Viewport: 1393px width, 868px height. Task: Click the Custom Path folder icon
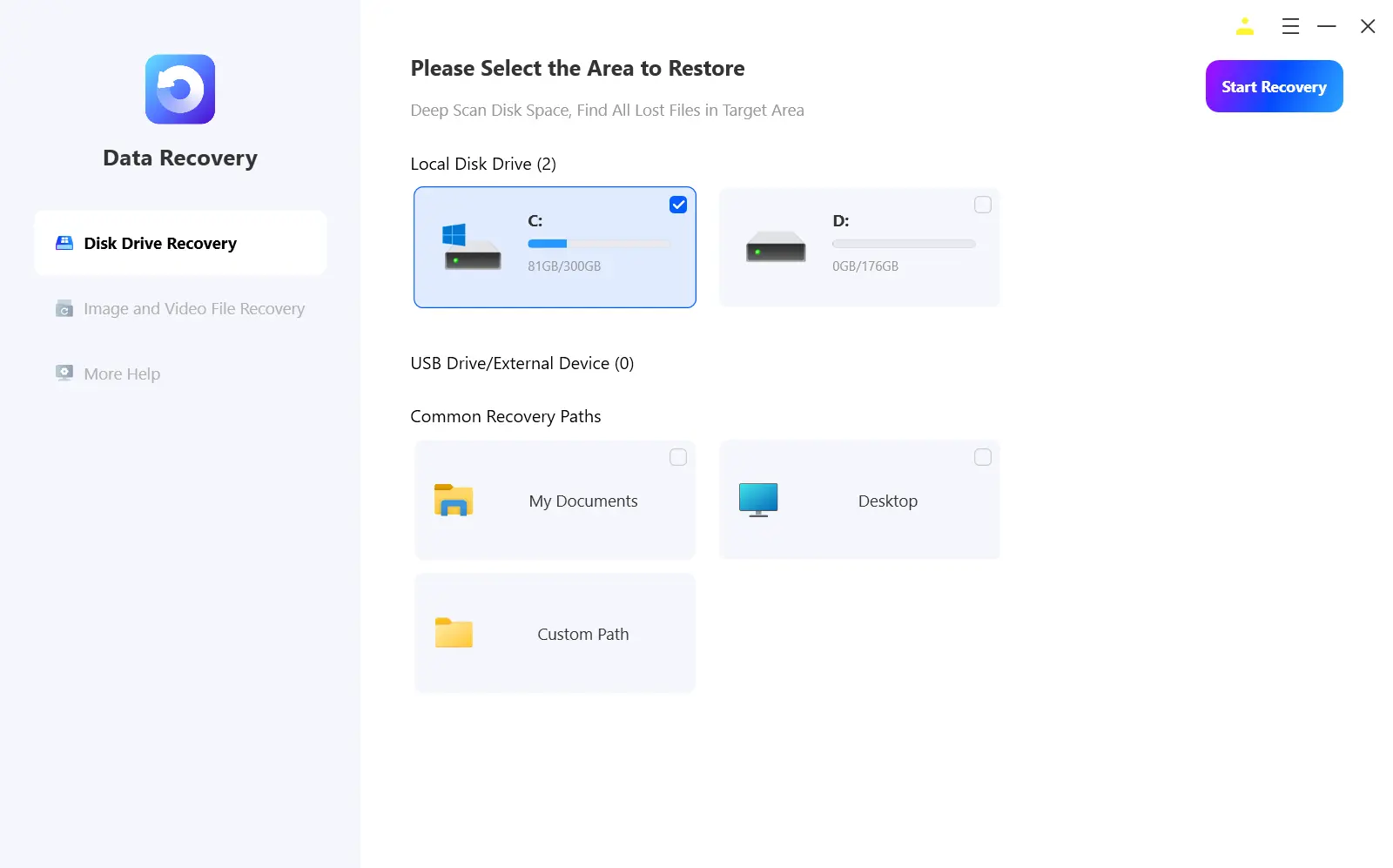(454, 633)
